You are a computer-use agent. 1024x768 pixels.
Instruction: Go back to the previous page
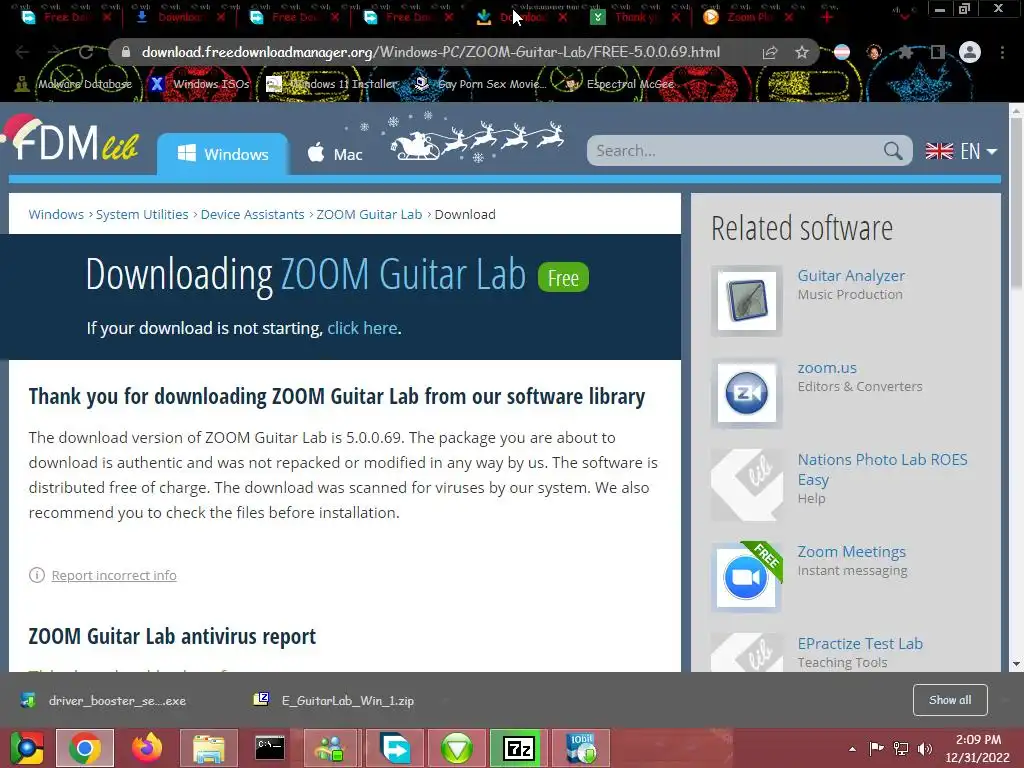pyautogui.click(x=22, y=52)
